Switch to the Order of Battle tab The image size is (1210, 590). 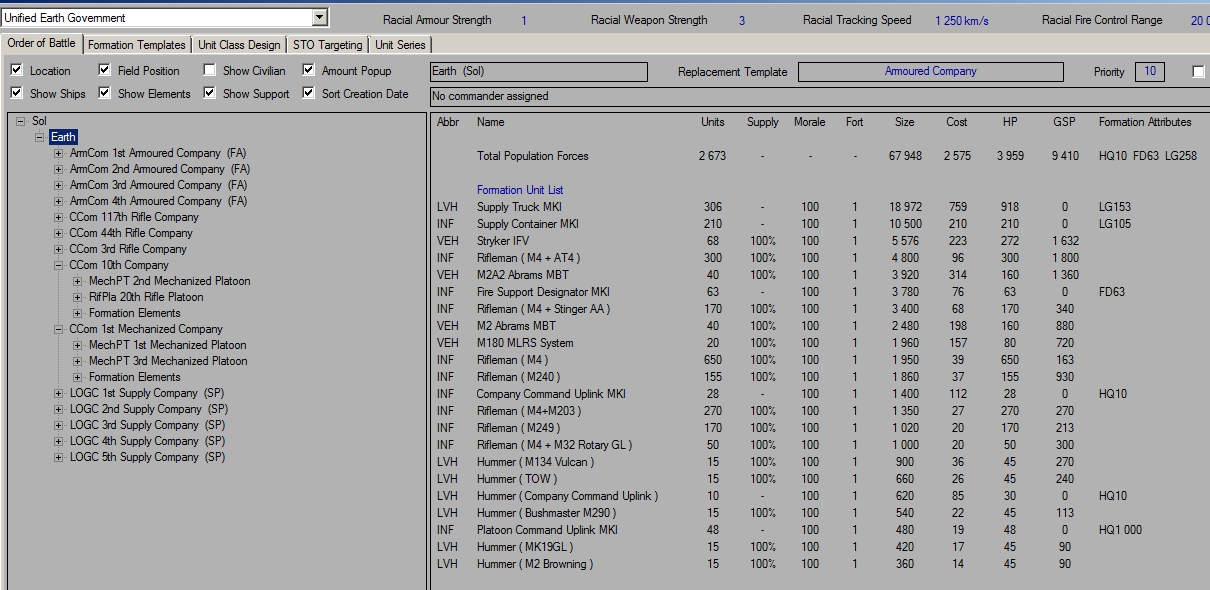coord(41,43)
